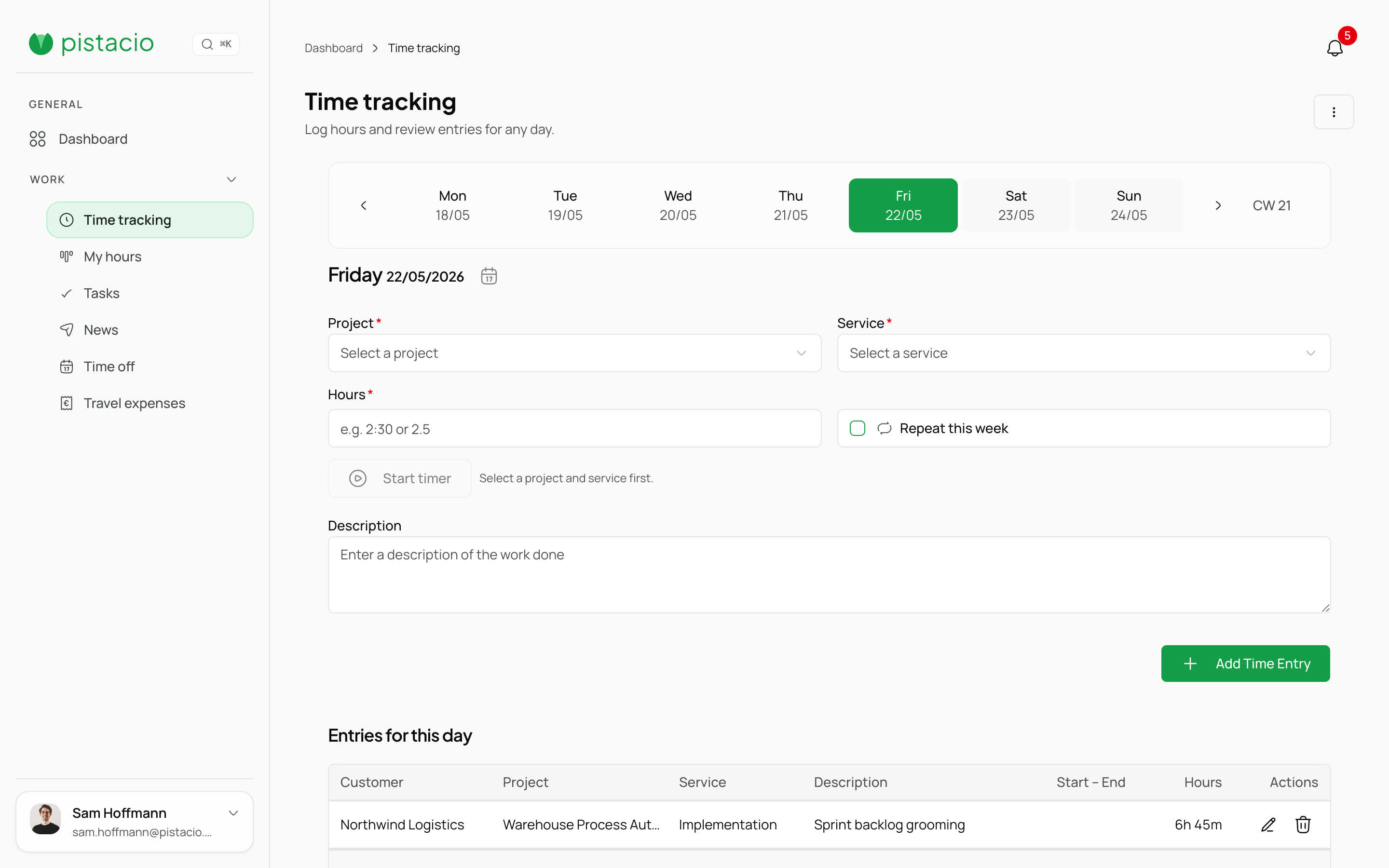The image size is (1389, 868).
Task: Focus the Description text area
Action: (829, 575)
